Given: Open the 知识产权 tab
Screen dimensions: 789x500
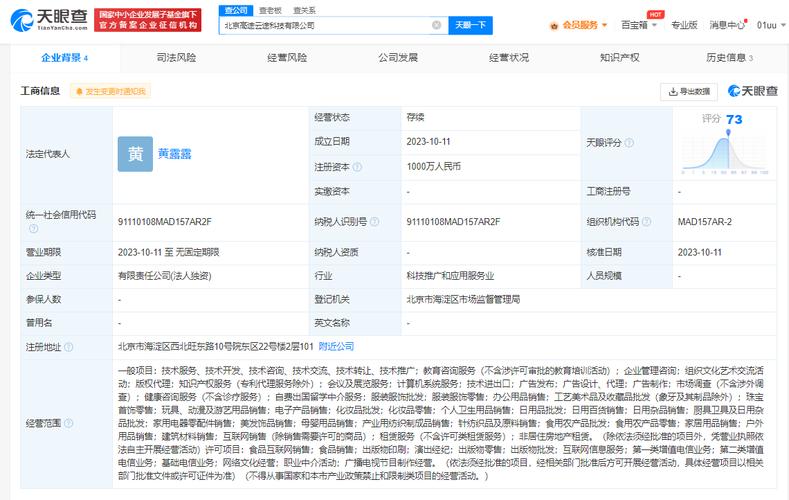Looking at the screenshot, I should point(619,58).
